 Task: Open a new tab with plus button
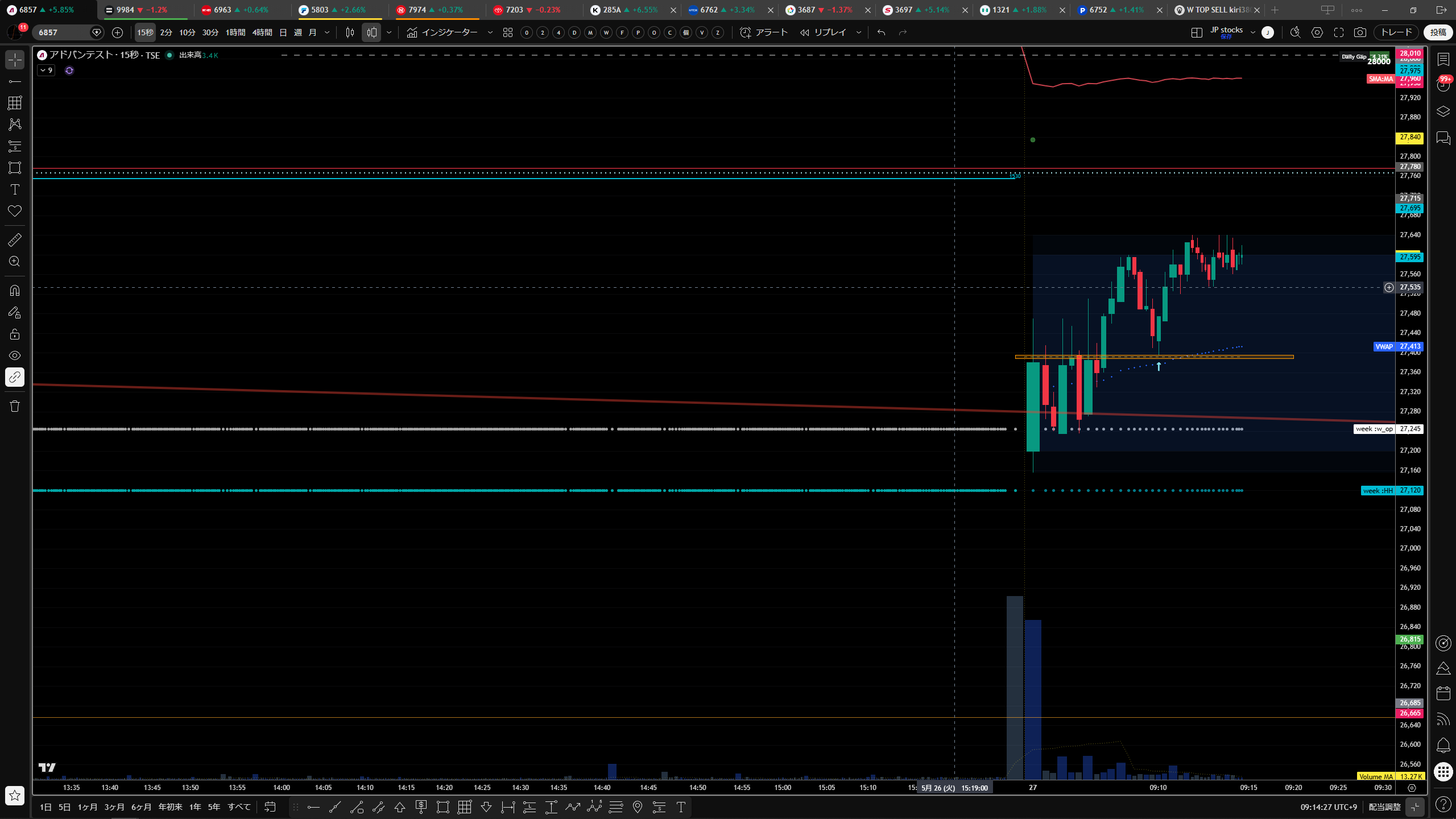click(1275, 10)
